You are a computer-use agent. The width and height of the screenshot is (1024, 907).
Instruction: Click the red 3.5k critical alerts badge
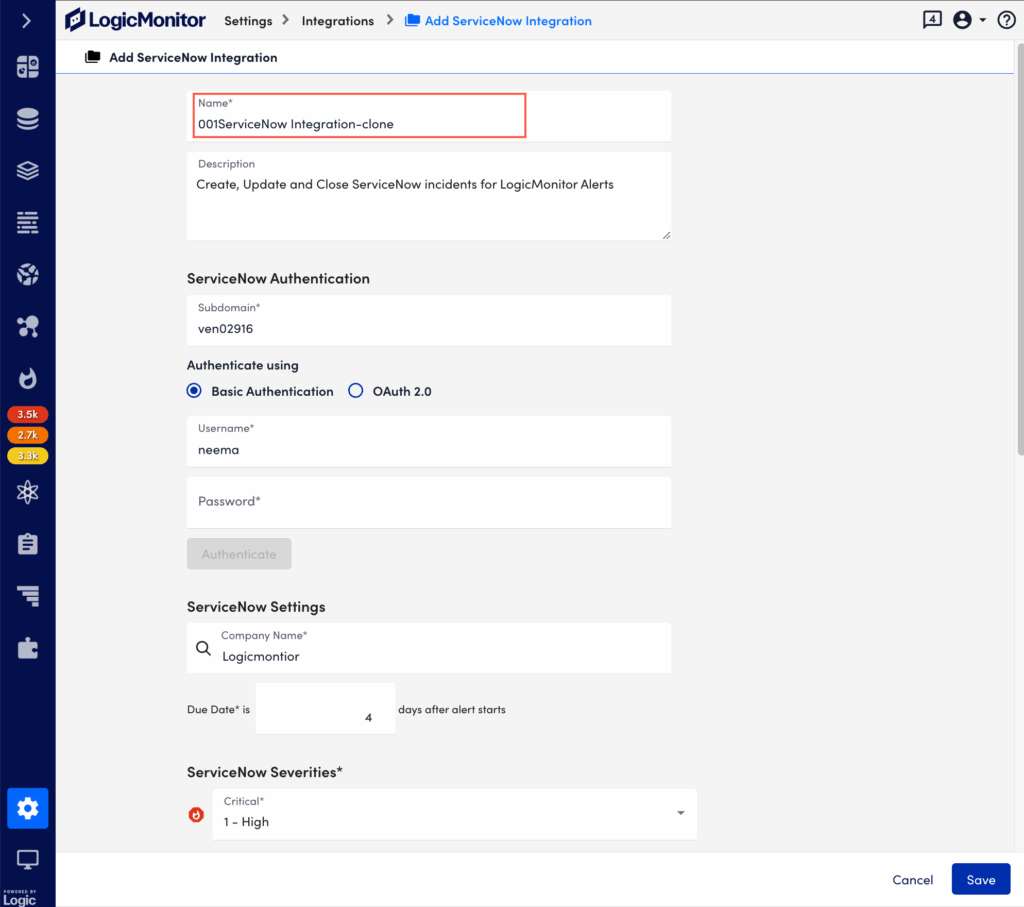[27, 414]
